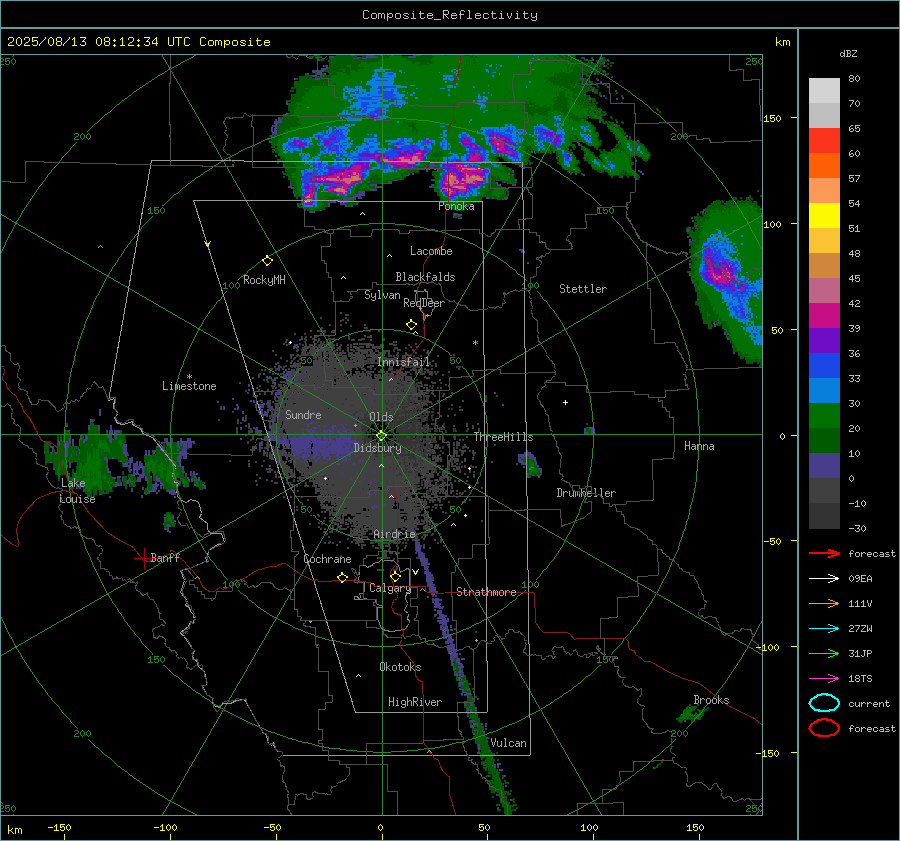900x841 pixels.
Task: Click the HighRiver town label
Action: pyautogui.click(x=415, y=702)
